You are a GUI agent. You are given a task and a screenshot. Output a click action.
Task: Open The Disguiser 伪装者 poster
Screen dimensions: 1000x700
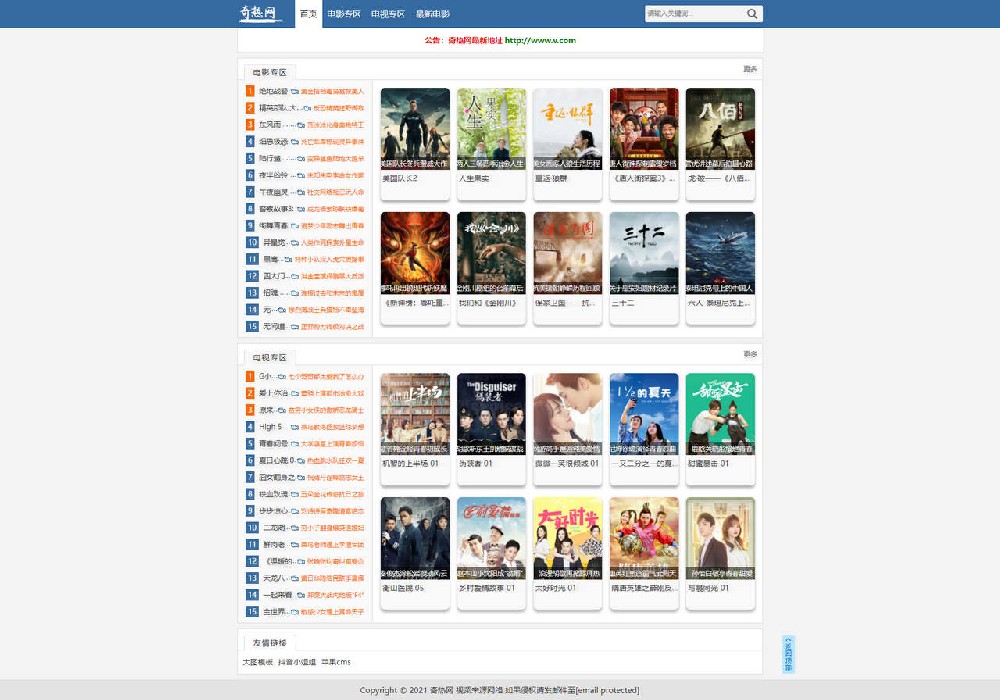[x=491, y=414]
